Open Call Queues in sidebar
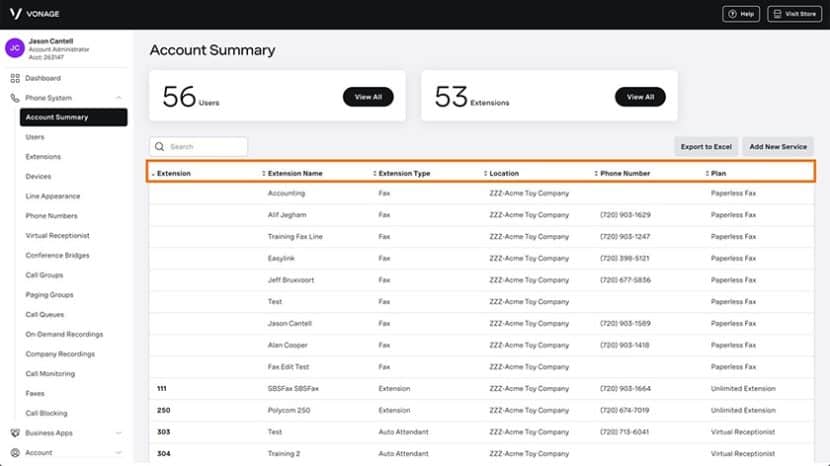 45,315
